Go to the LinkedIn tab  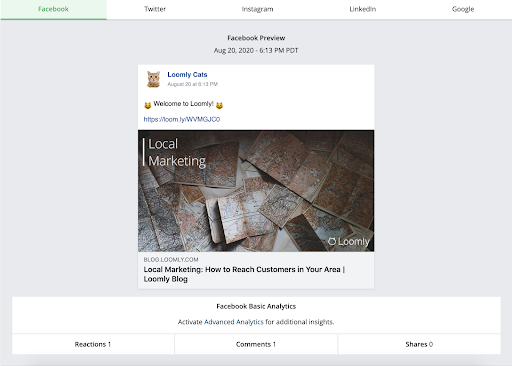pyautogui.click(x=363, y=9)
